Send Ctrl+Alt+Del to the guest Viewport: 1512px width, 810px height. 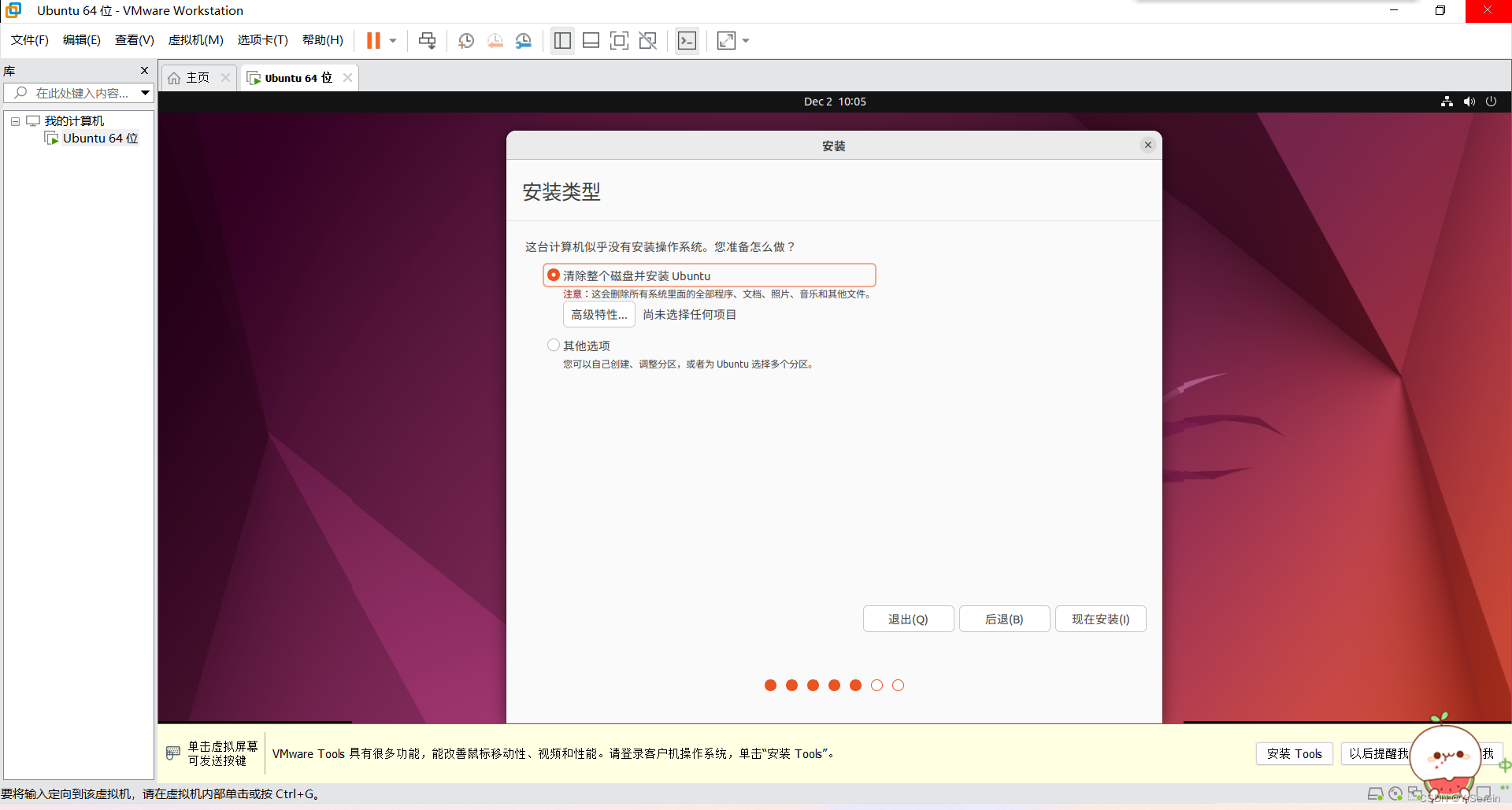pyautogui.click(x=427, y=40)
